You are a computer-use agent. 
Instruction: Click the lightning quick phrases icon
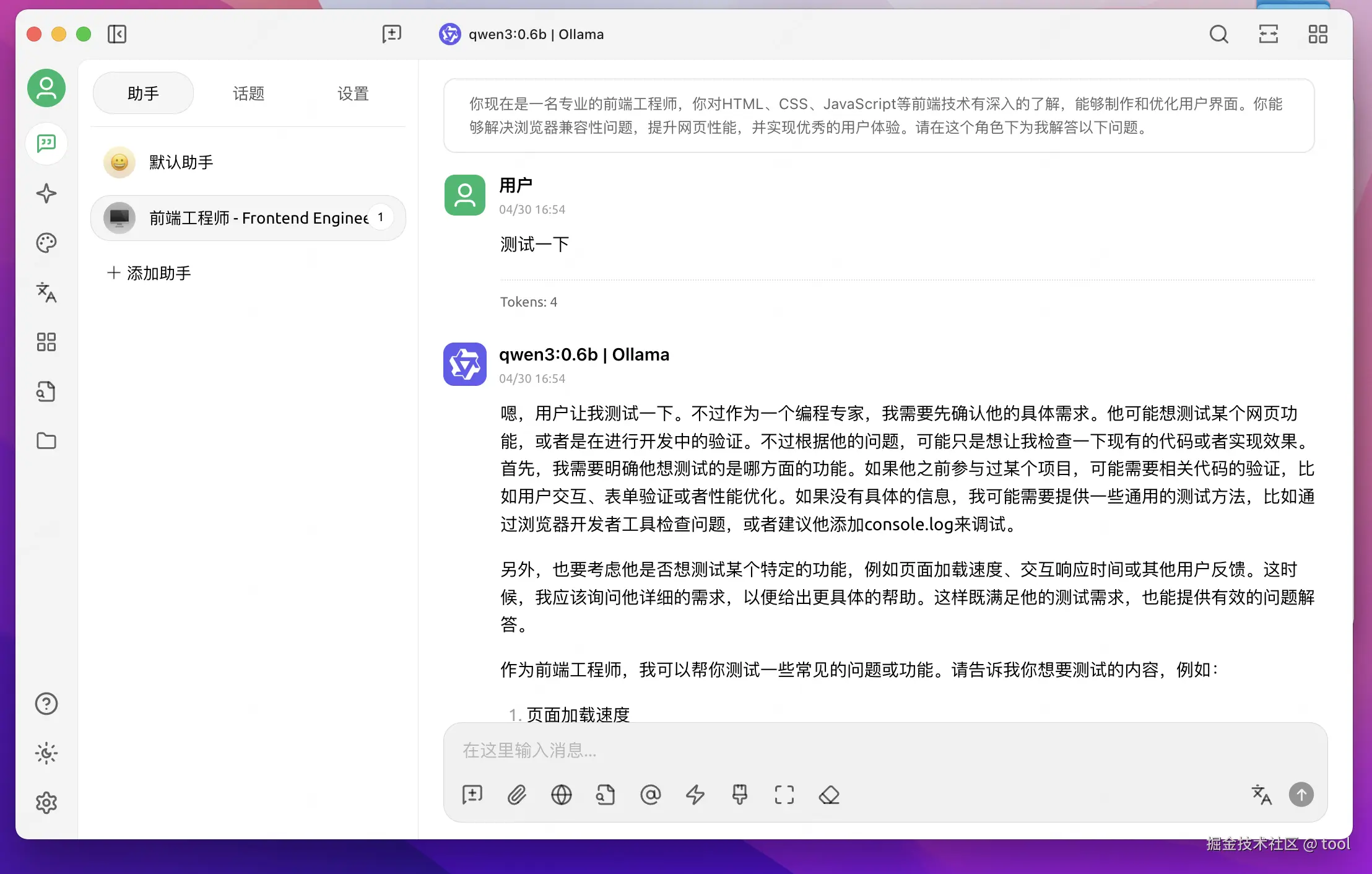[x=695, y=795]
